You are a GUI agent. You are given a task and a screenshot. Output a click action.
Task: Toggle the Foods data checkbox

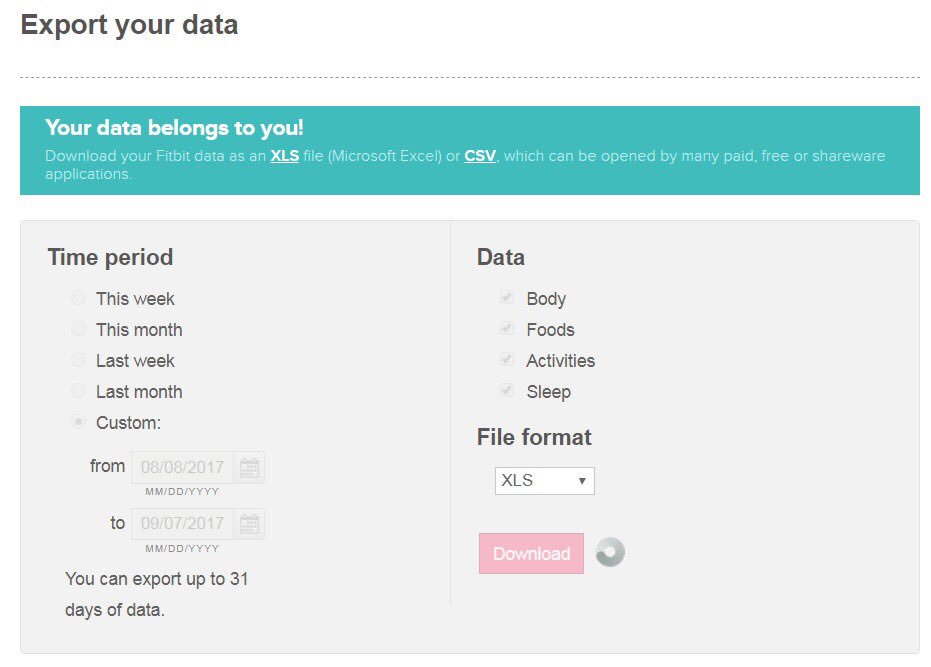pyautogui.click(x=506, y=328)
